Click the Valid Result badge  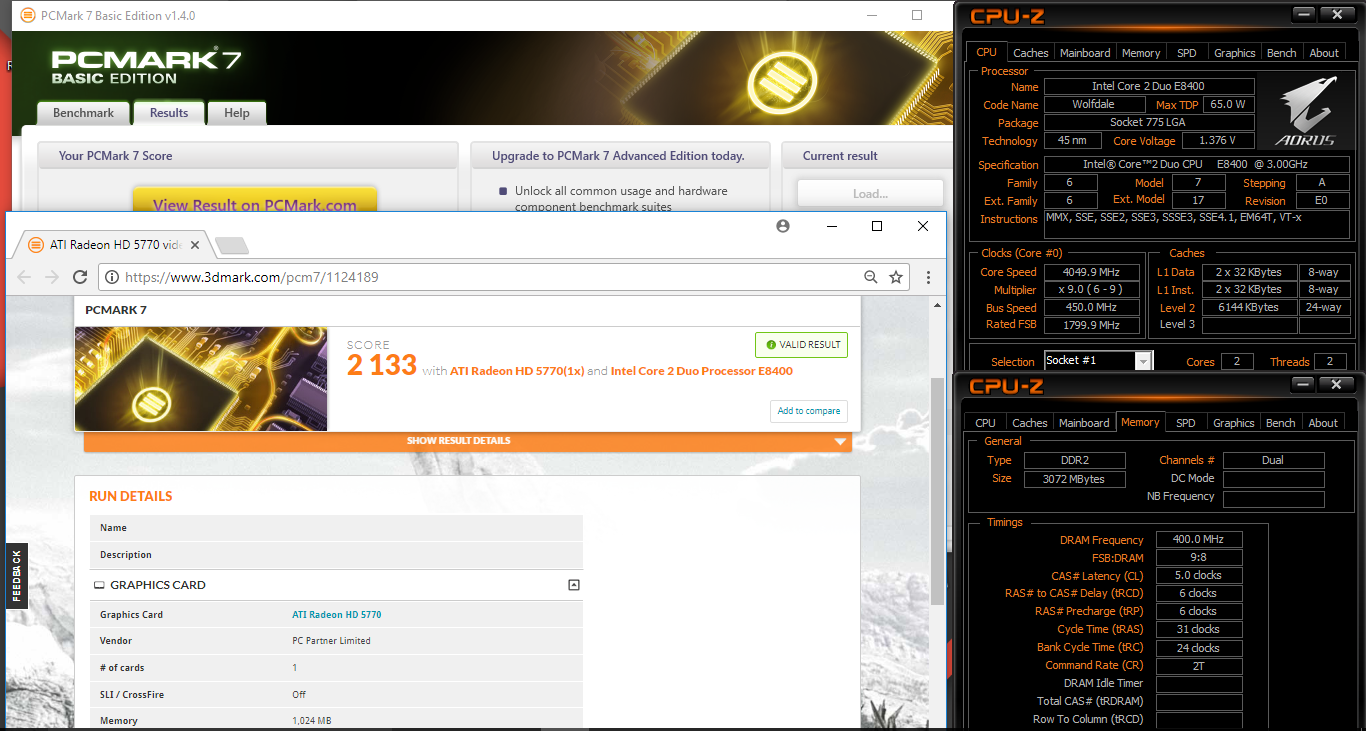[x=801, y=345]
